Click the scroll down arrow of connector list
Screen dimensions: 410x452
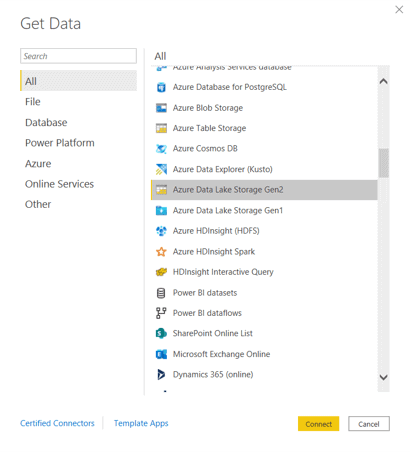click(383, 377)
